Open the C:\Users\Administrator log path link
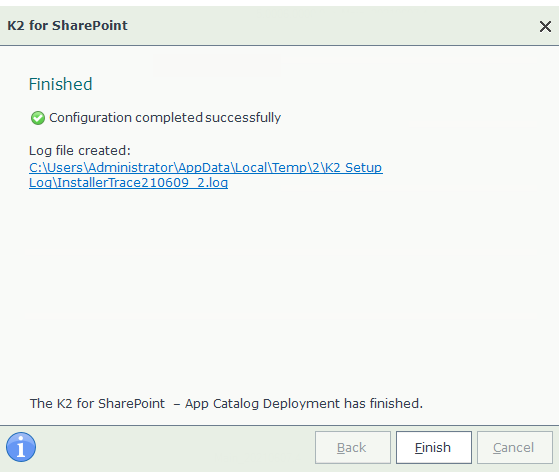 coord(206,168)
